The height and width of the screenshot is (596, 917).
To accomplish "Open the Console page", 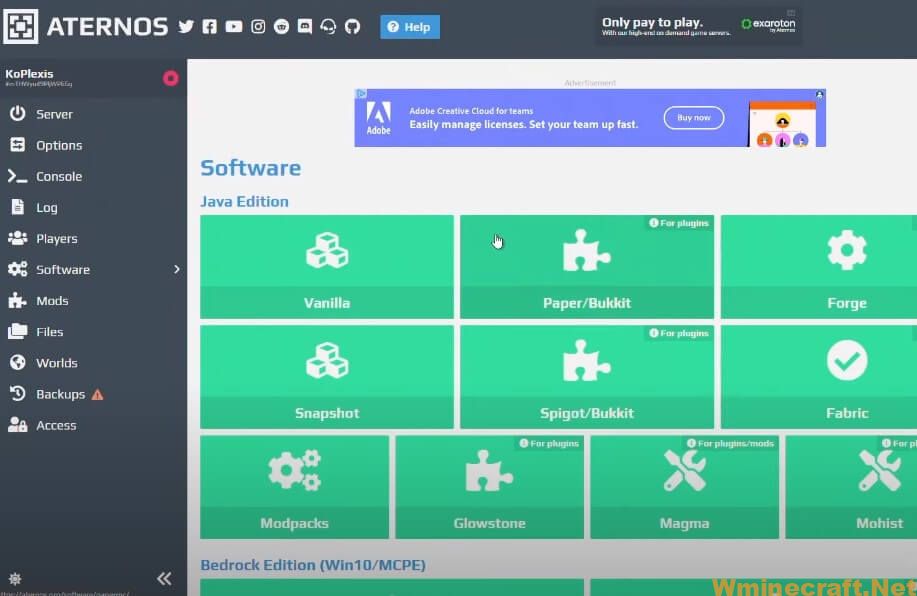I will click(x=94, y=176).
